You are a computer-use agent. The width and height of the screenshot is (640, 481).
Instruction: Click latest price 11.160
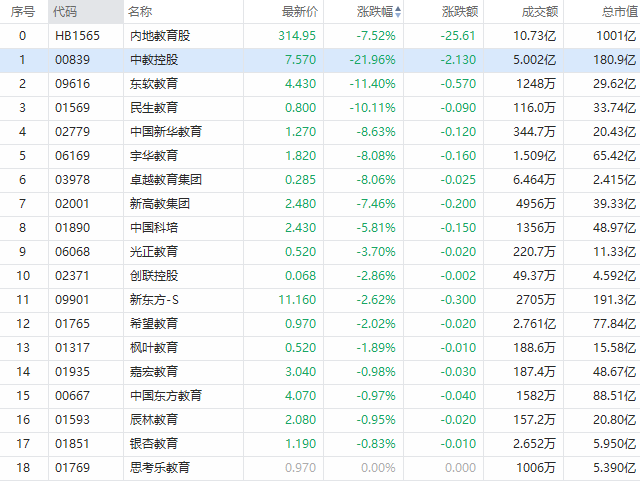point(297,300)
